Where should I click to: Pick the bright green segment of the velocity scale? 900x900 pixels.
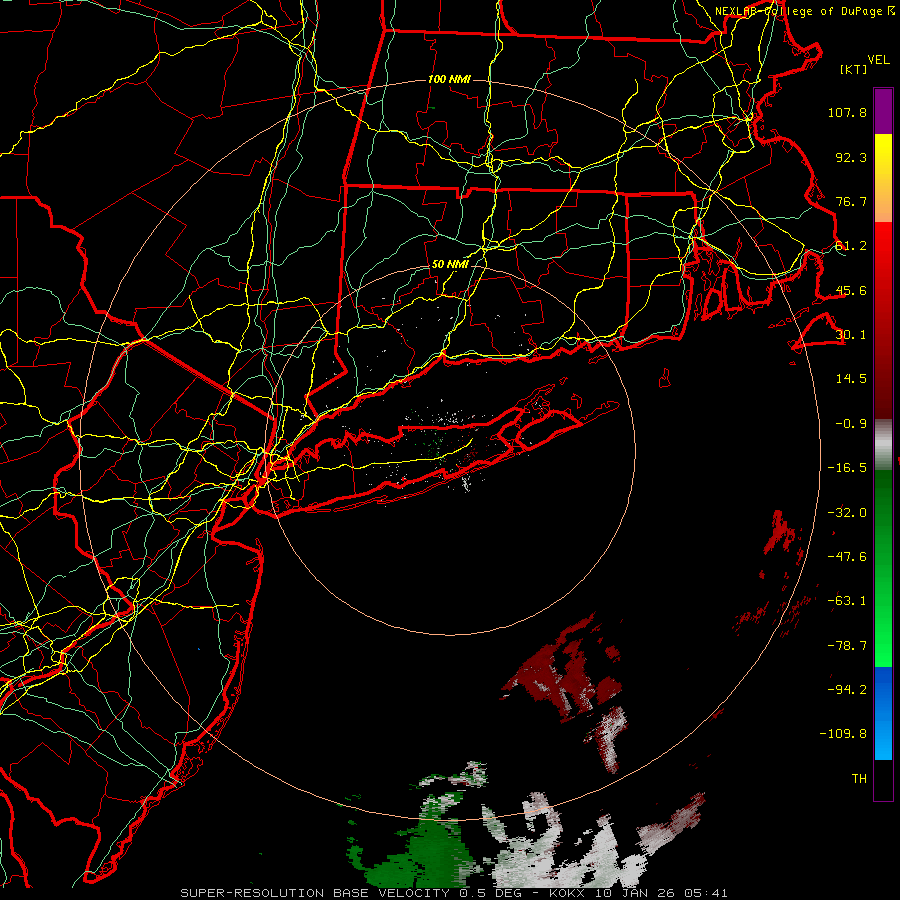(883, 620)
